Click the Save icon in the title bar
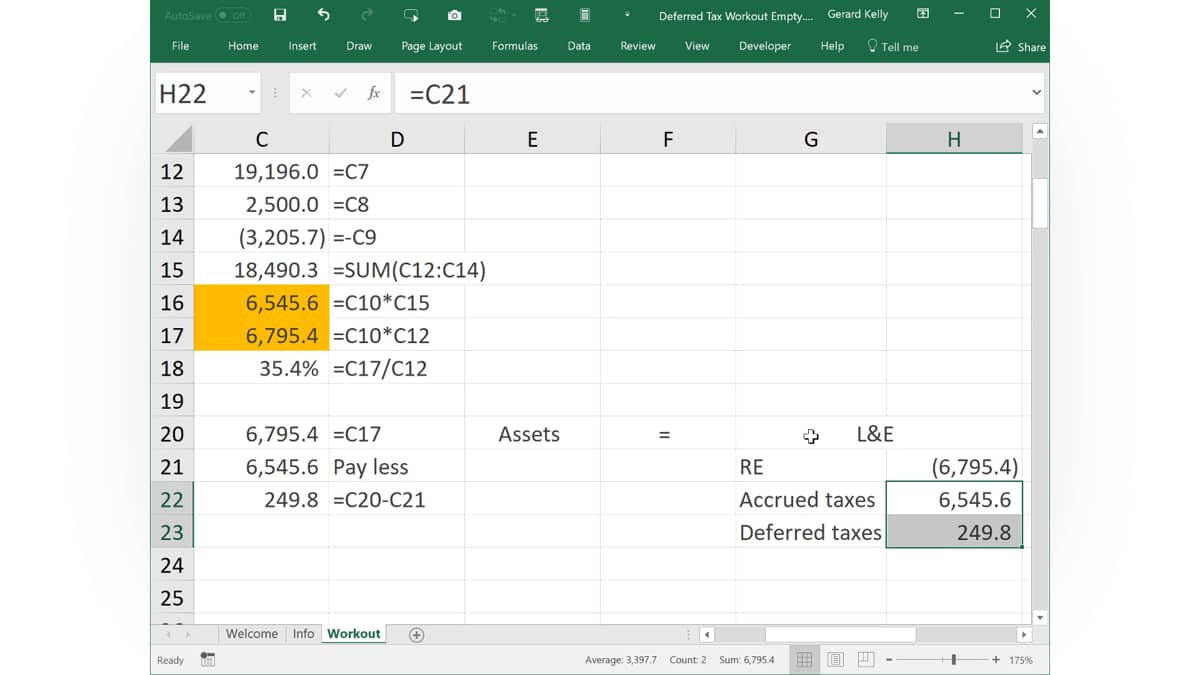 point(280,15)
